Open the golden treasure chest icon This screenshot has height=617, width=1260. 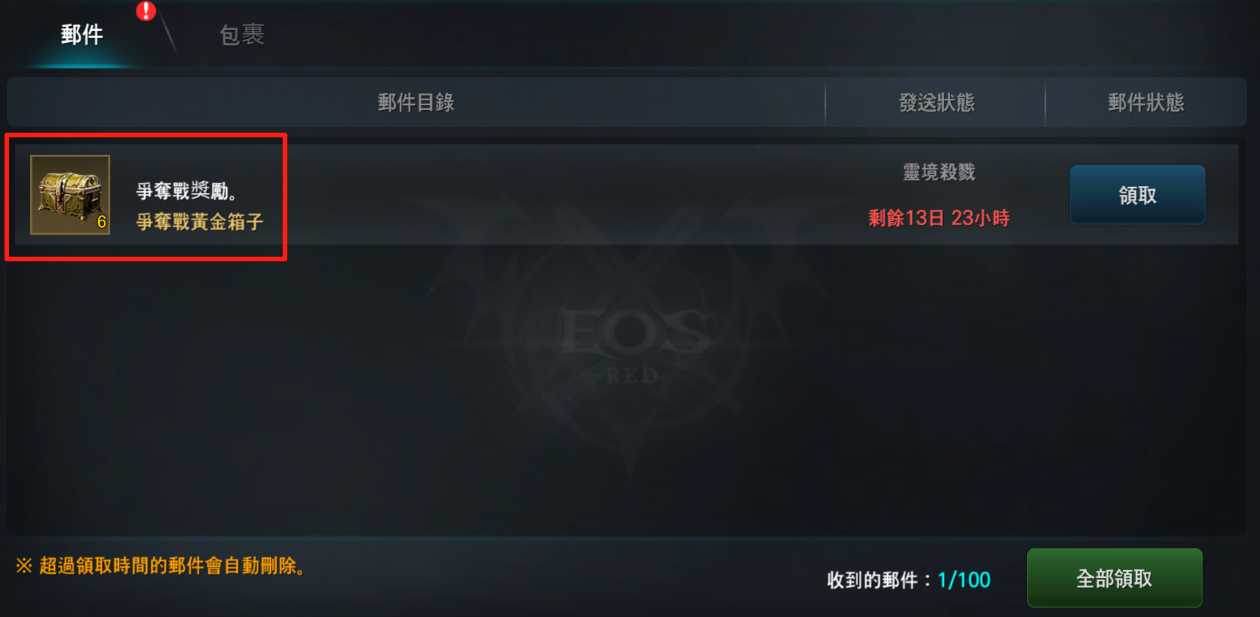click(70, 195)
